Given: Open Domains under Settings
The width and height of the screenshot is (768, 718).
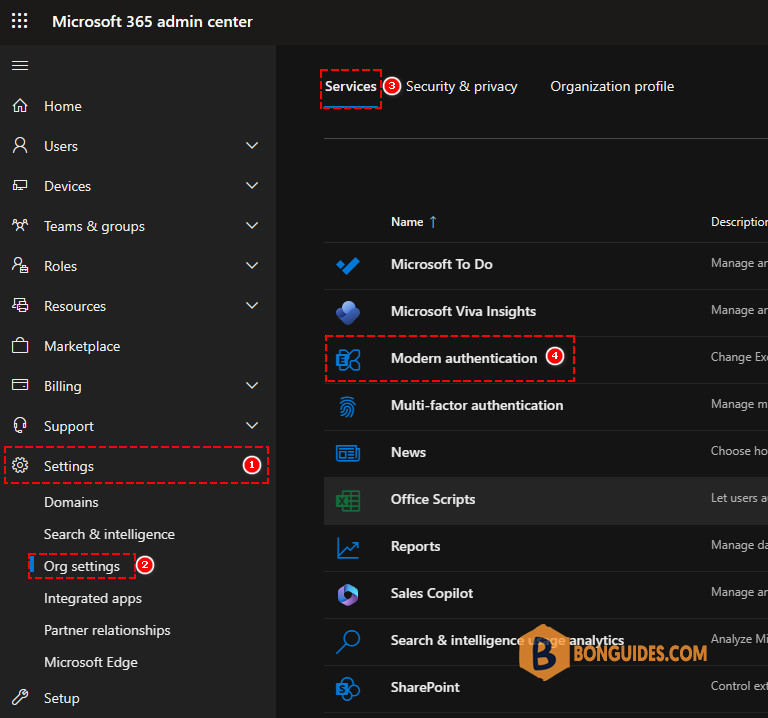Looking at the screenshot, I should (x=72, y=502).
